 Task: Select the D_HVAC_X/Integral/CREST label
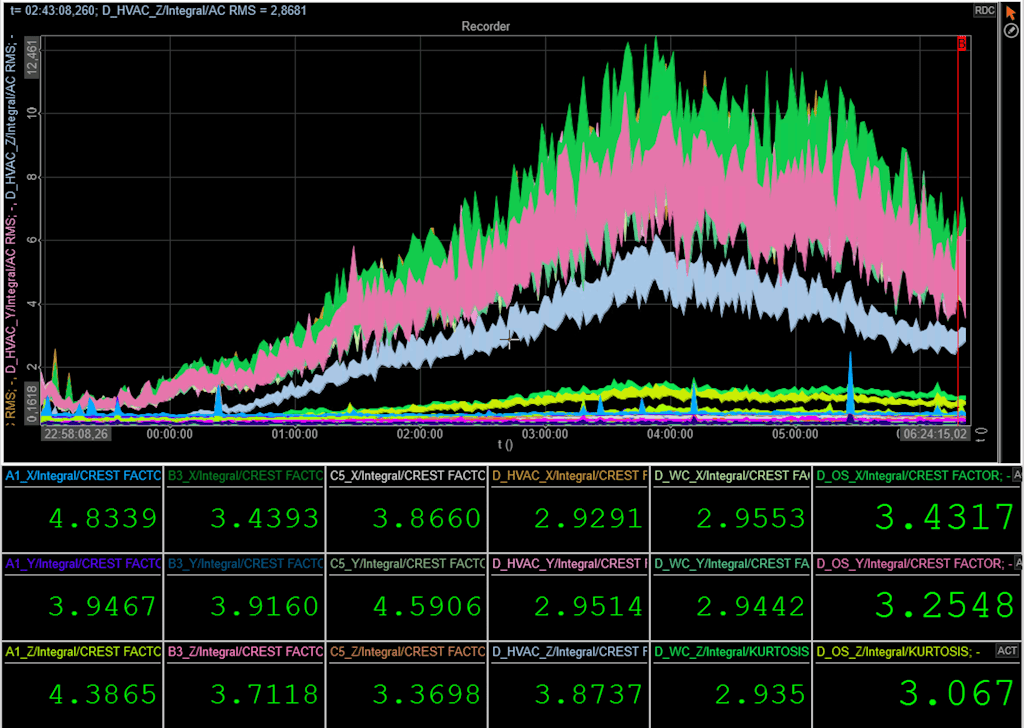(x=569, y=475)
